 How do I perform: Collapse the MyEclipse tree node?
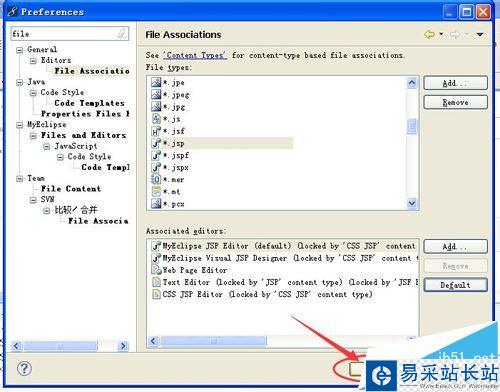20,125
